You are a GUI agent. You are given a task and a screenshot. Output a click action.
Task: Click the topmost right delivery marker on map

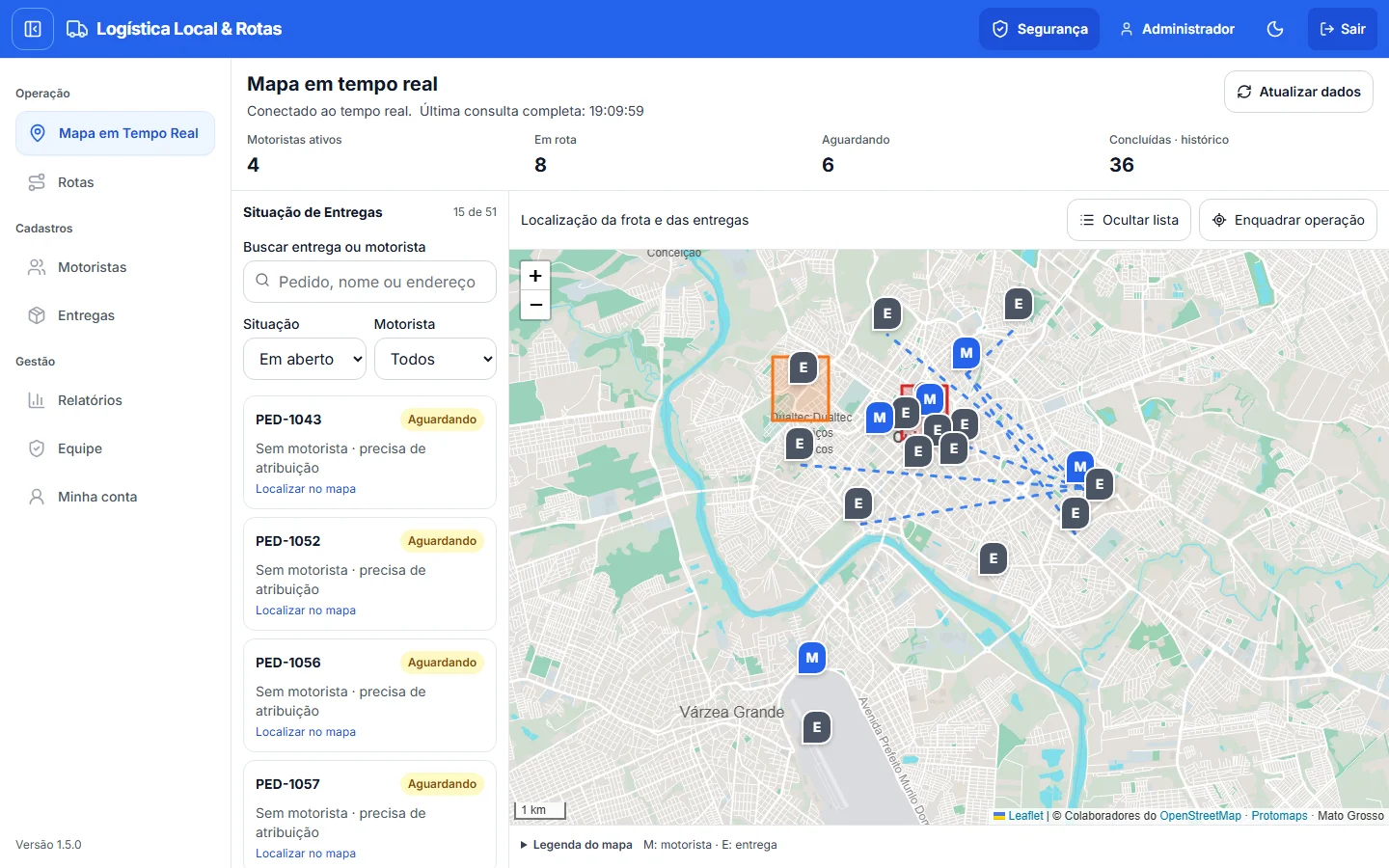click(1019, 305)
